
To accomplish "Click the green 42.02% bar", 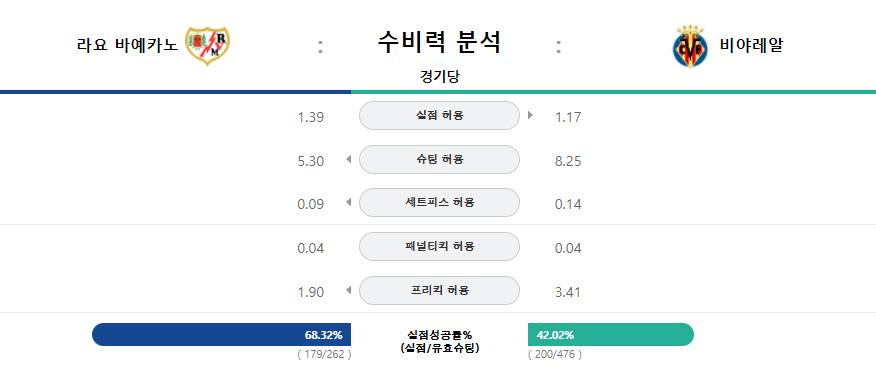I will coord(611,335).
